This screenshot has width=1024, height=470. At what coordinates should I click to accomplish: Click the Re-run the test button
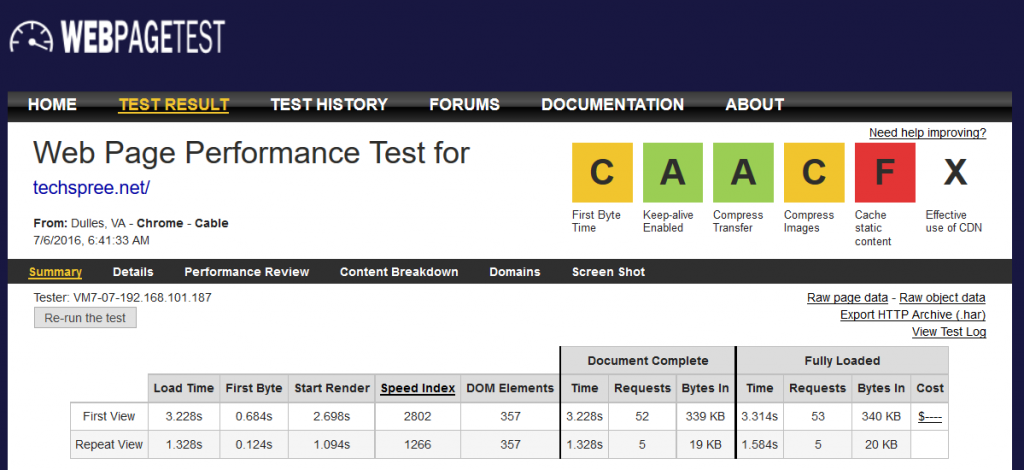coord(85,318)
